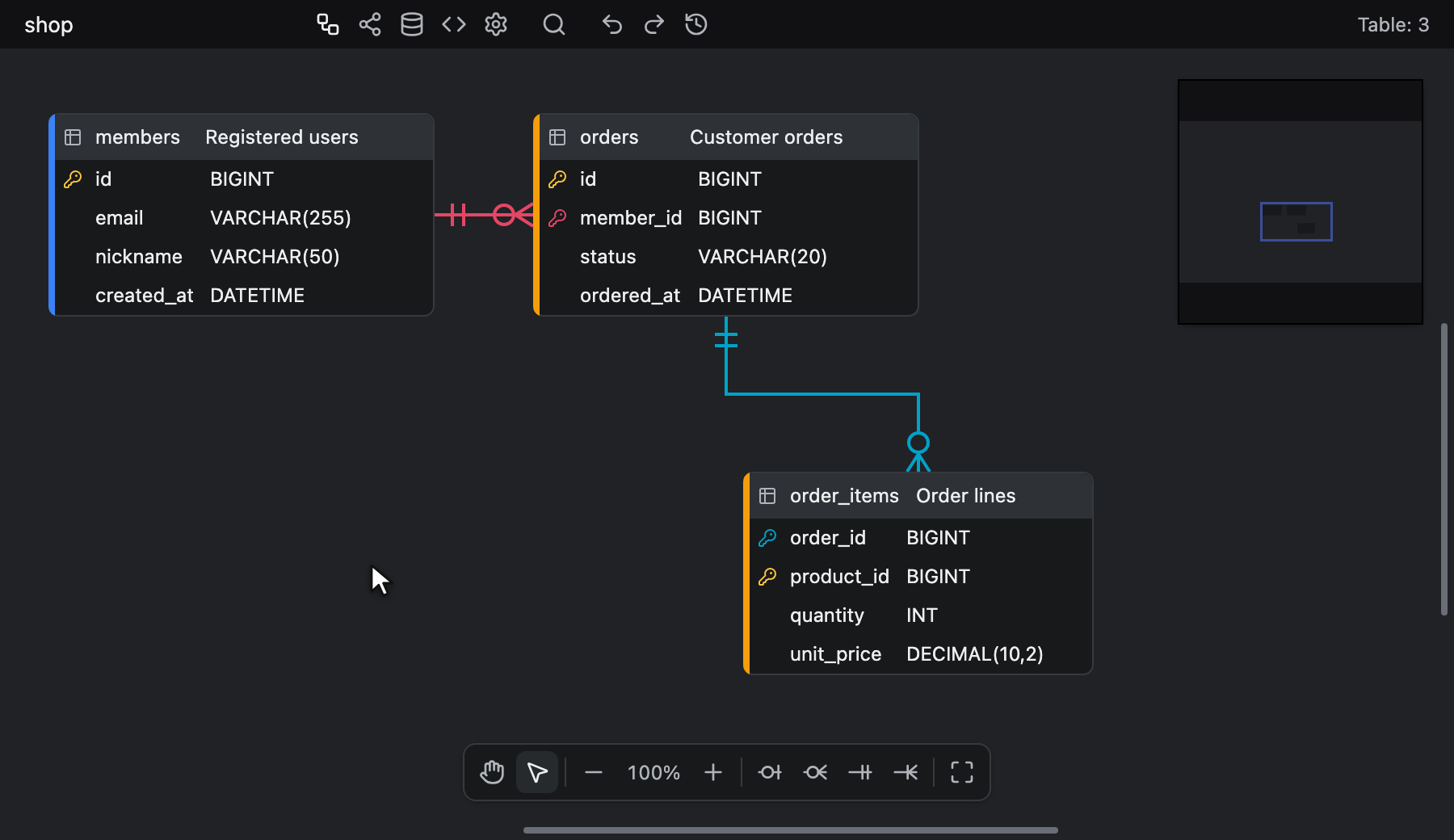Click the orange color bar of order_items table

(746, 573)
